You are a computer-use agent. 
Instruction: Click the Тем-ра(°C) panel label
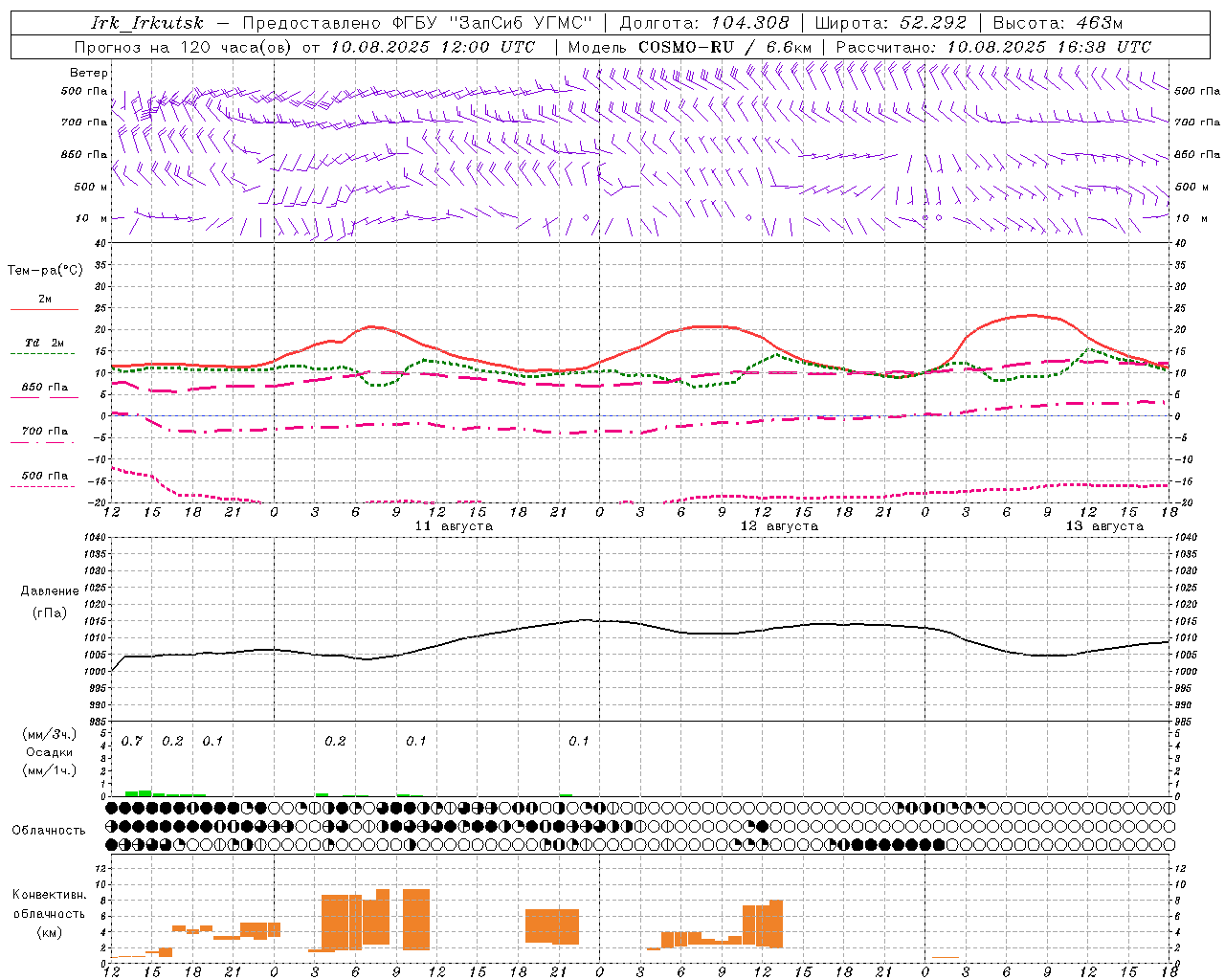point(45,271)
